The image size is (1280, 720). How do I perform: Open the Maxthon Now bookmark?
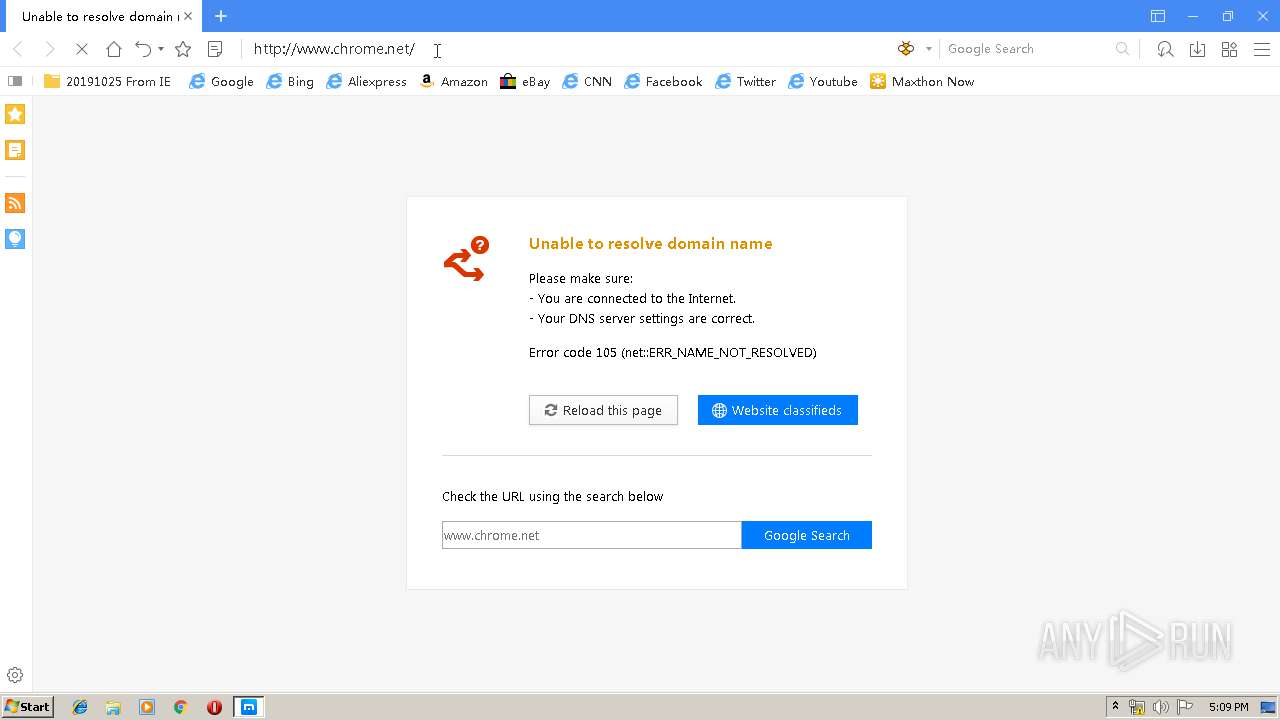[x=922, y=82]
